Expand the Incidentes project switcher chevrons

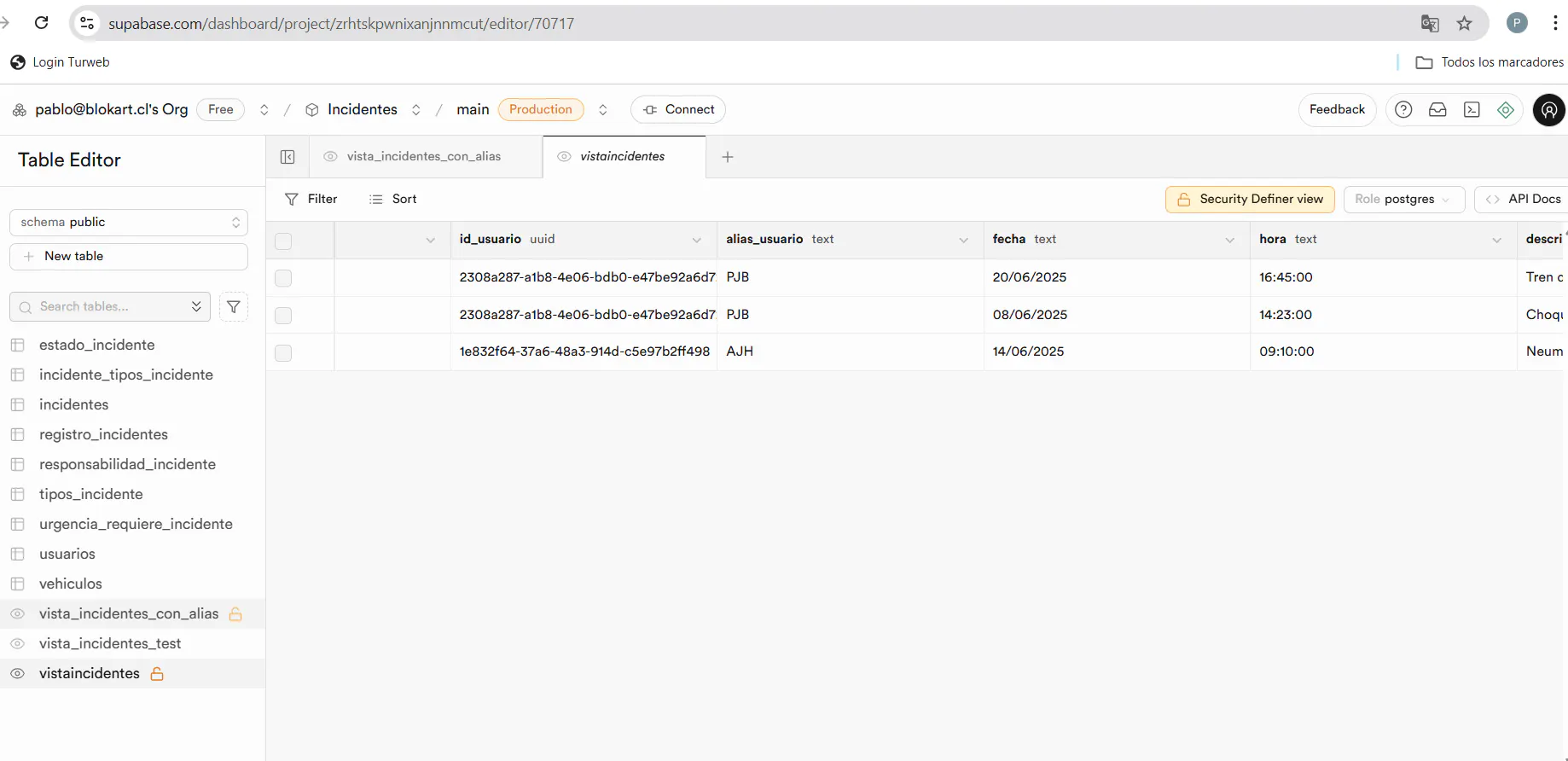pos(416,110)
